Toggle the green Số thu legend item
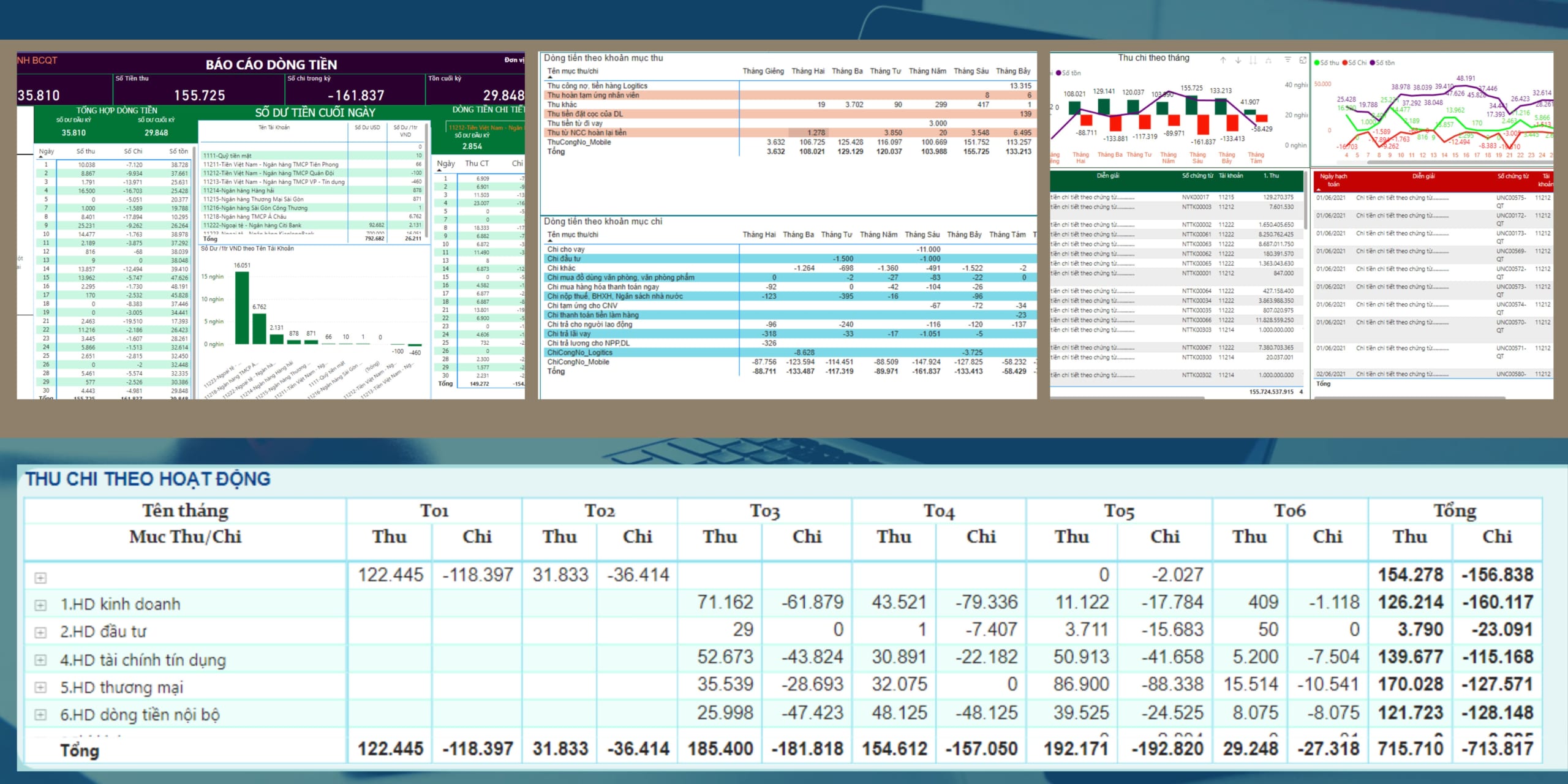Image resolution: width=1568 pixels, height=784 pixels. (x=1327, y=62)
